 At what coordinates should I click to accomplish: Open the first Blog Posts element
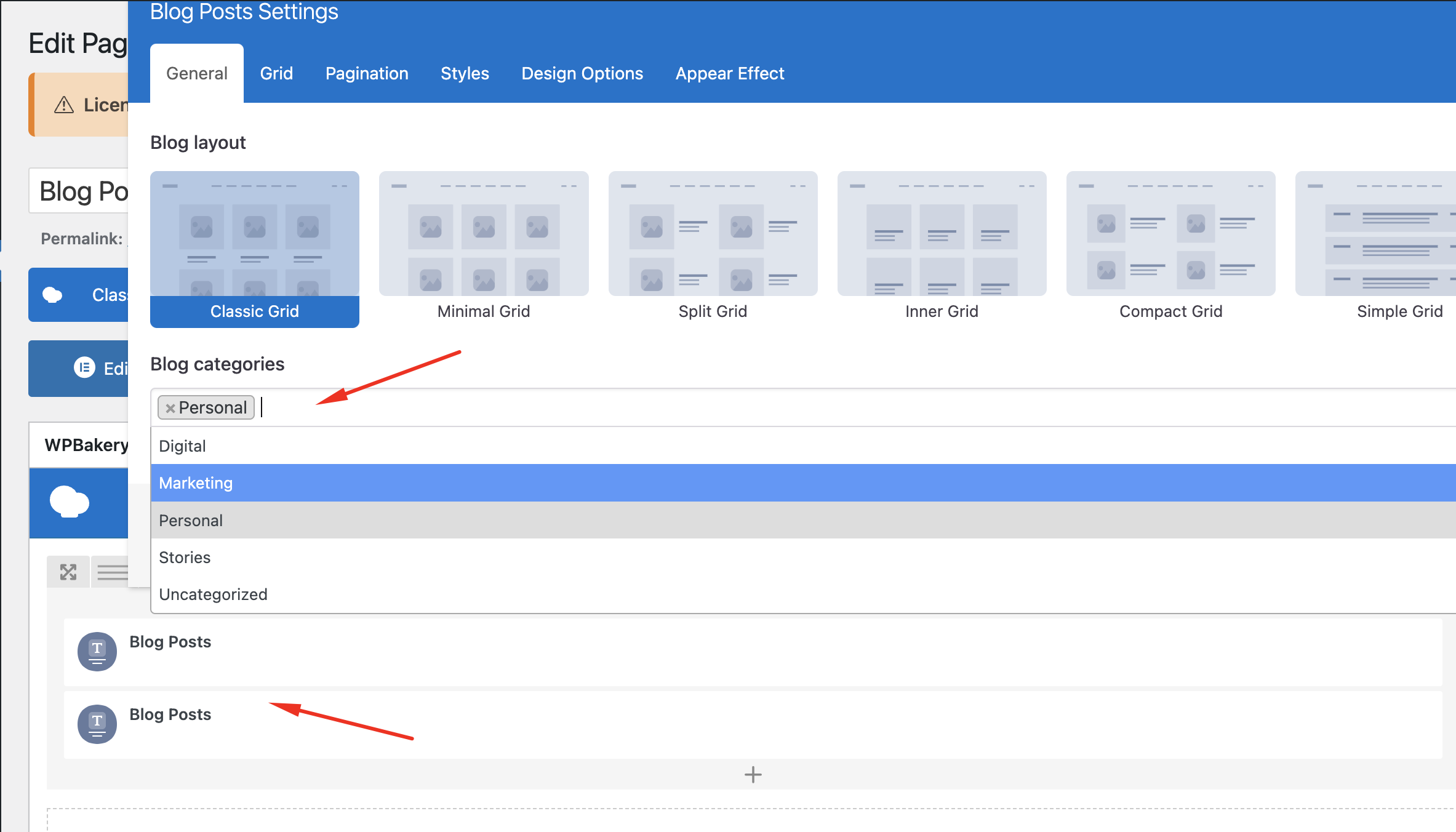753,652
